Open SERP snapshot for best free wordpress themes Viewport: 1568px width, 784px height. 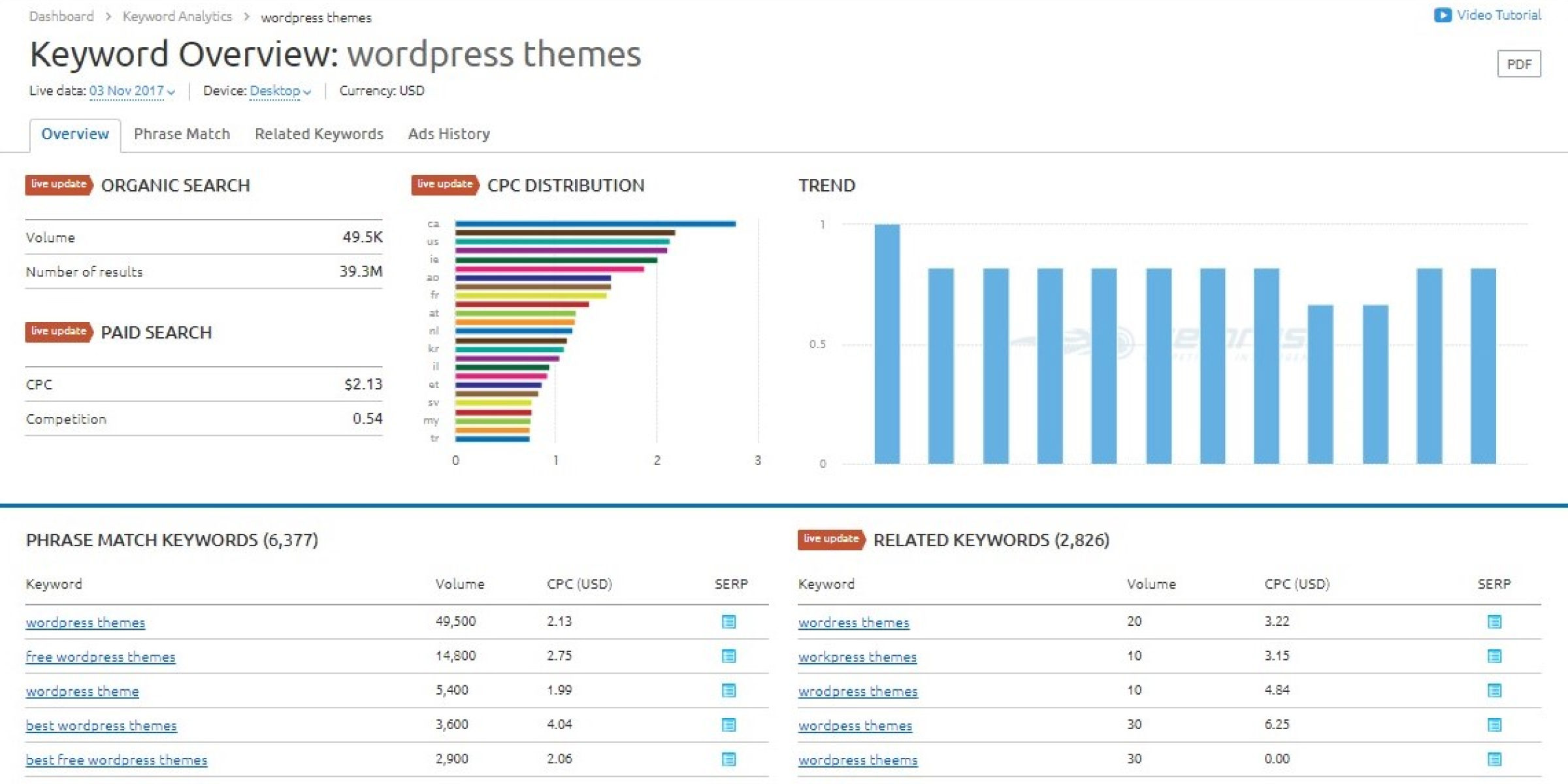pyautogui.click(x=728, y=759)
